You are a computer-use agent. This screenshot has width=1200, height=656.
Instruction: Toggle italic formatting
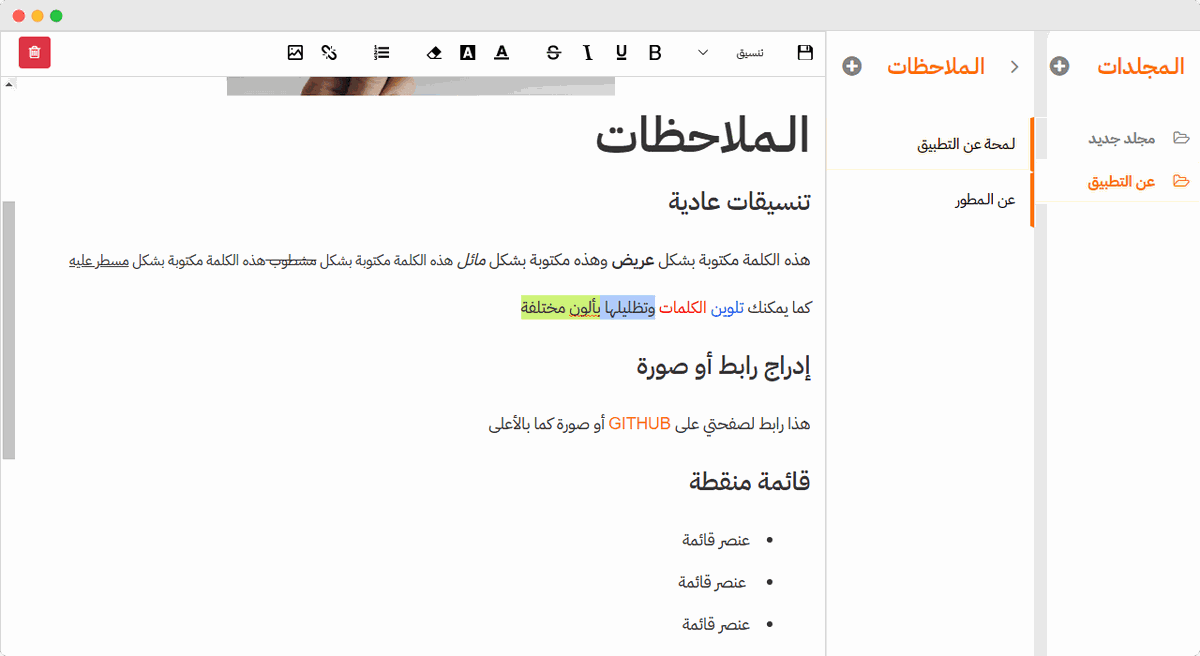pos(588,53)
